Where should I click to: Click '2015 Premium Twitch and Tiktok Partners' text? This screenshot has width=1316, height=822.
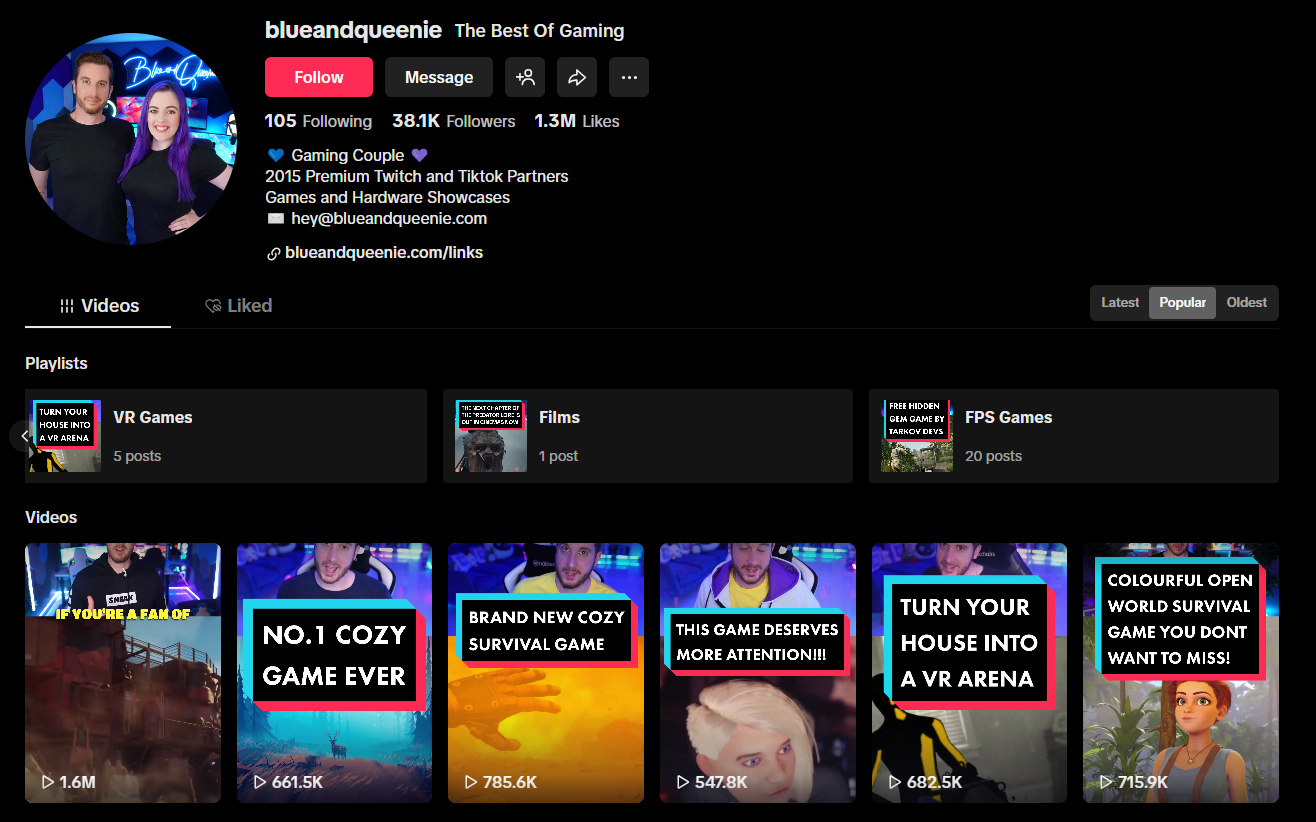[x=416, y=176]
